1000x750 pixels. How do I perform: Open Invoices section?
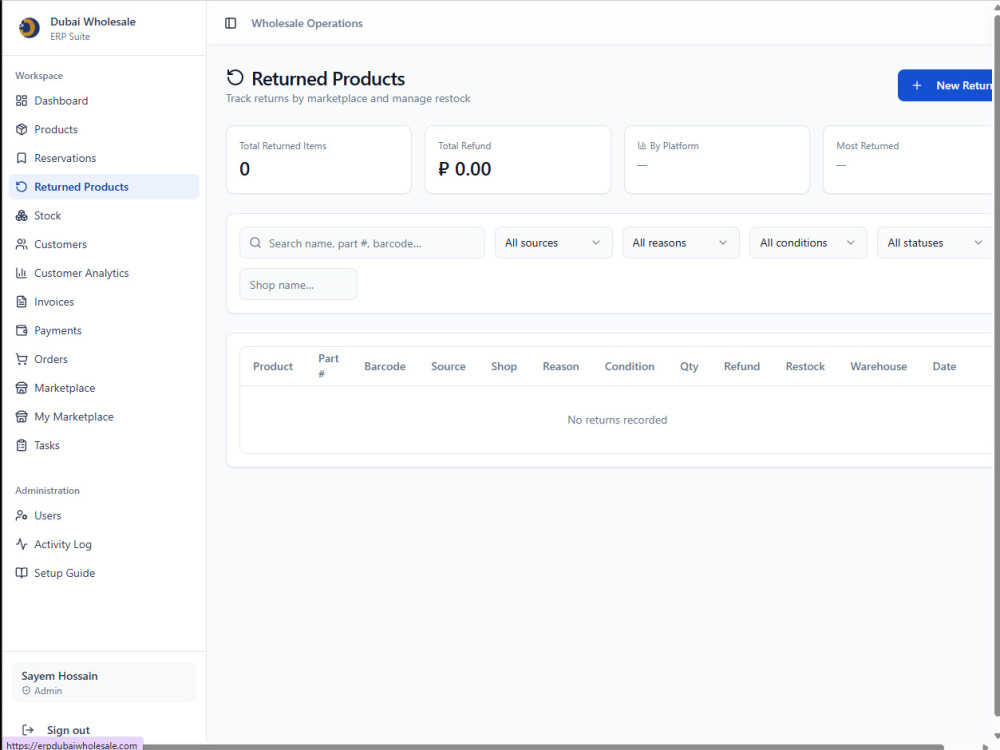104,302
